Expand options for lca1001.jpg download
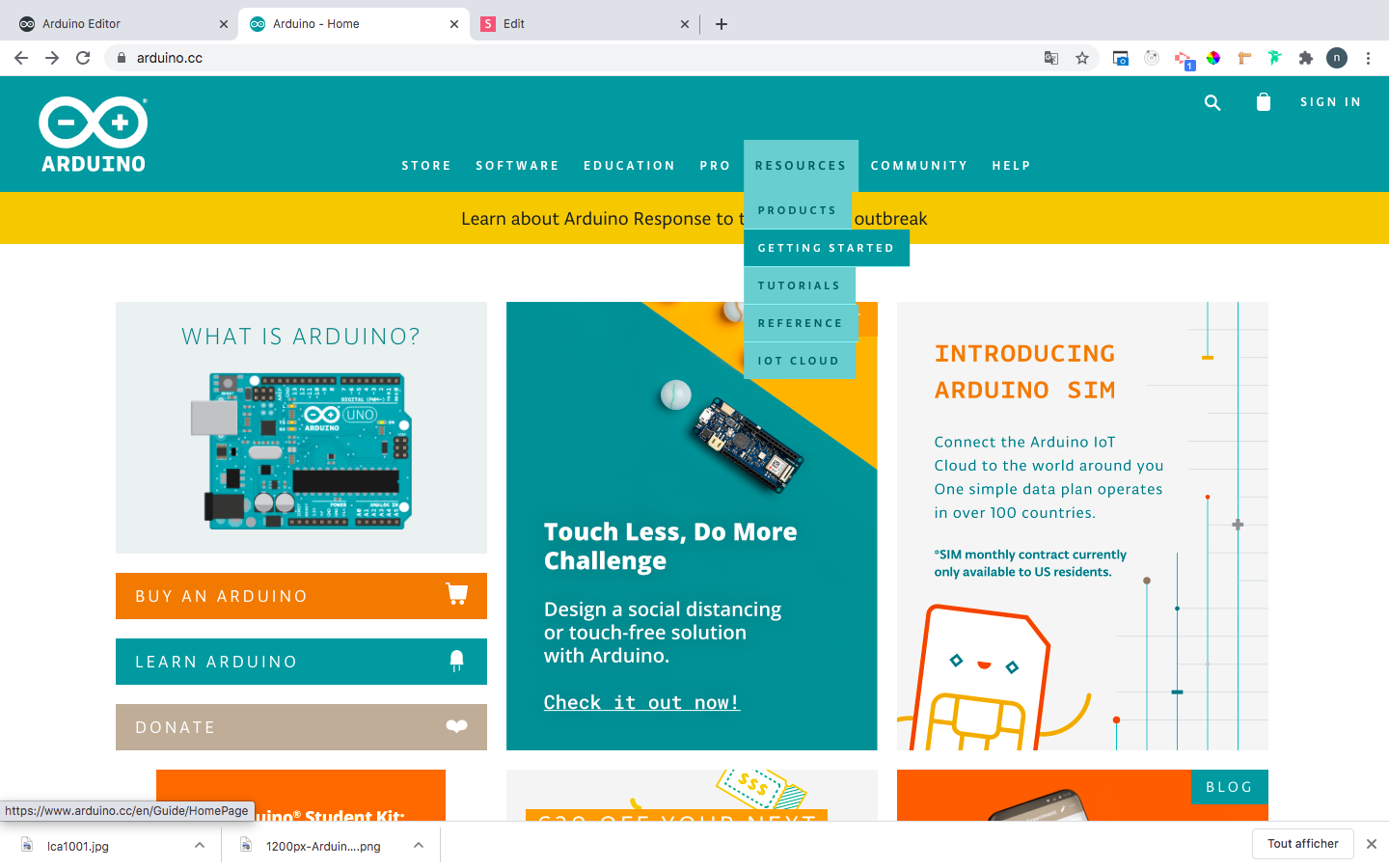 coord(200,845)
